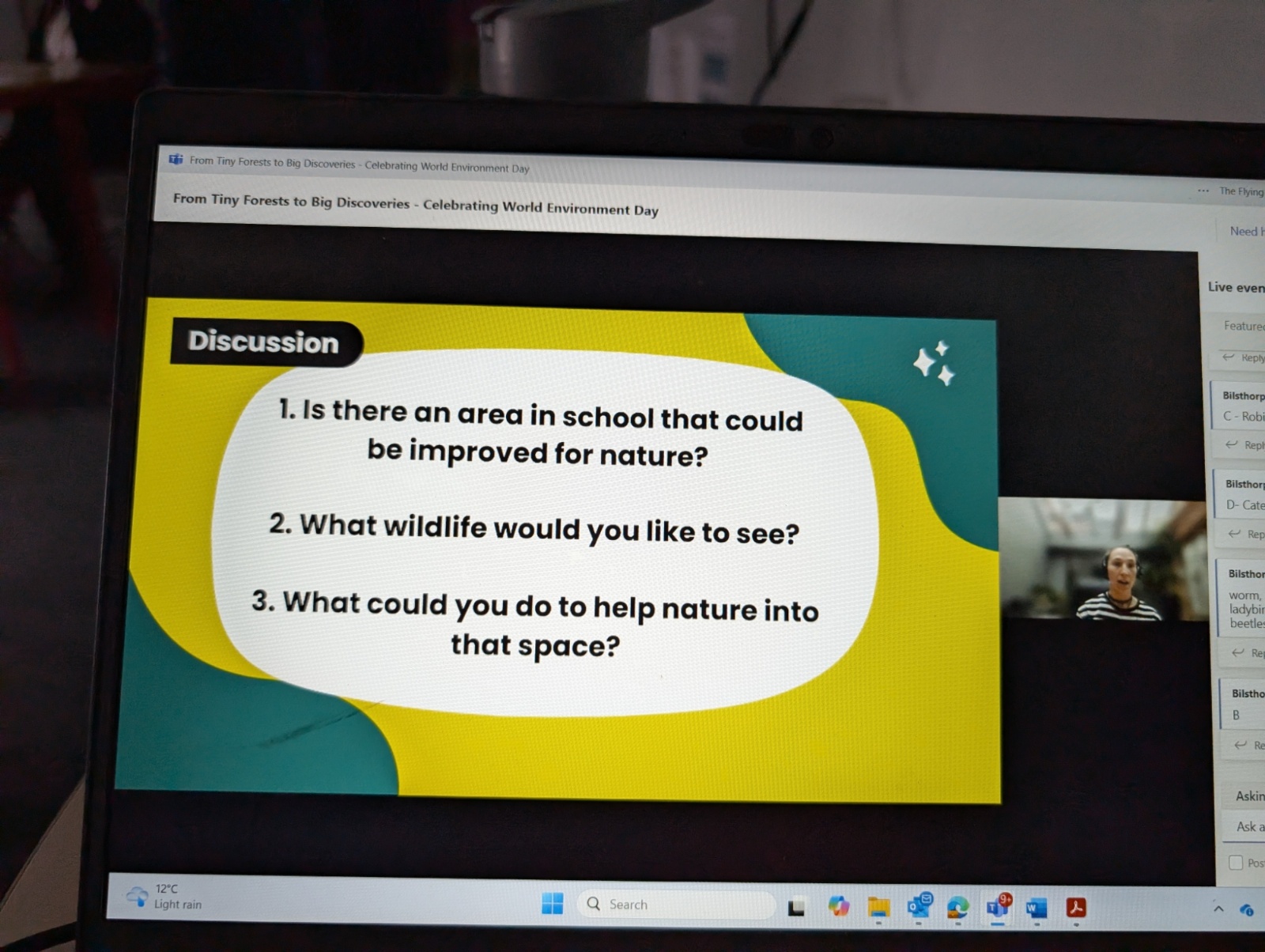
Task: Open Outlook from the taskbar
Action: 919,906
